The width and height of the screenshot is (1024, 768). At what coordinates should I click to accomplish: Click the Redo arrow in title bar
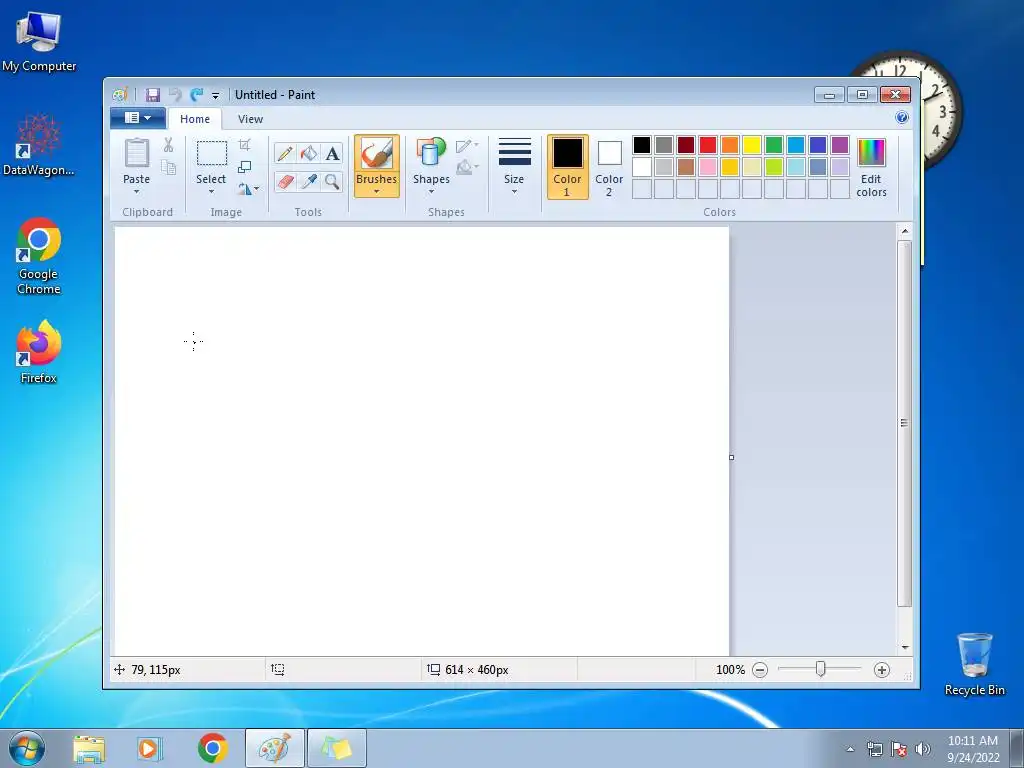(x=197, y=95)
